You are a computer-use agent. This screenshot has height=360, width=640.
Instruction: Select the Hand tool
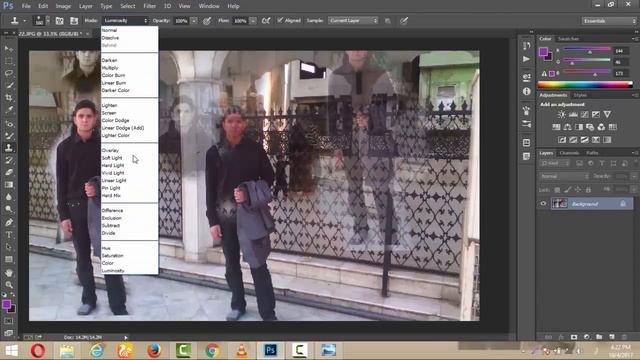[x=9, y=273]
